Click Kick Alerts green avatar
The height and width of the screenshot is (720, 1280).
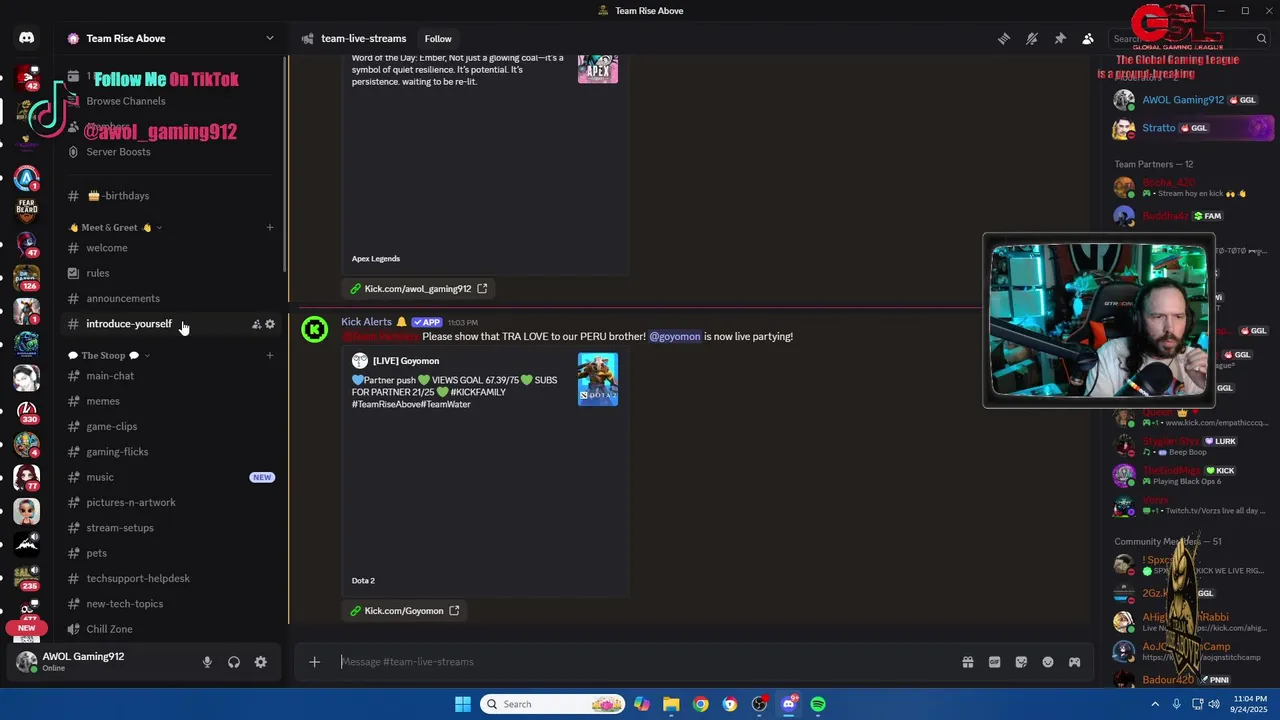coord(315,329)
